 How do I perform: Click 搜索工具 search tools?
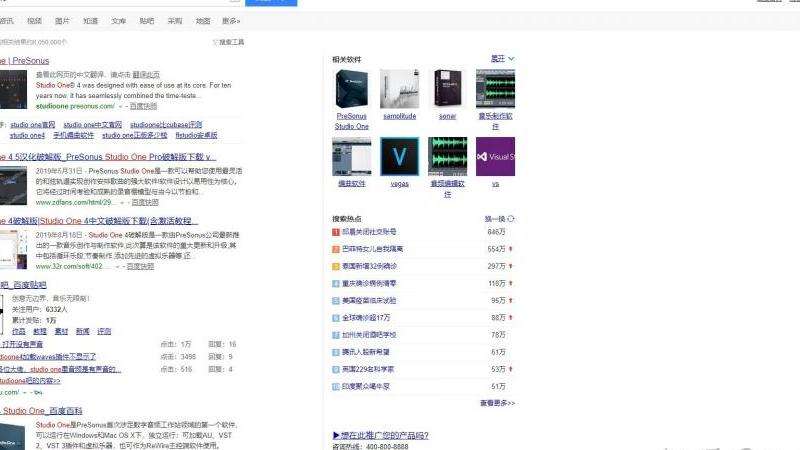(232, 42)
